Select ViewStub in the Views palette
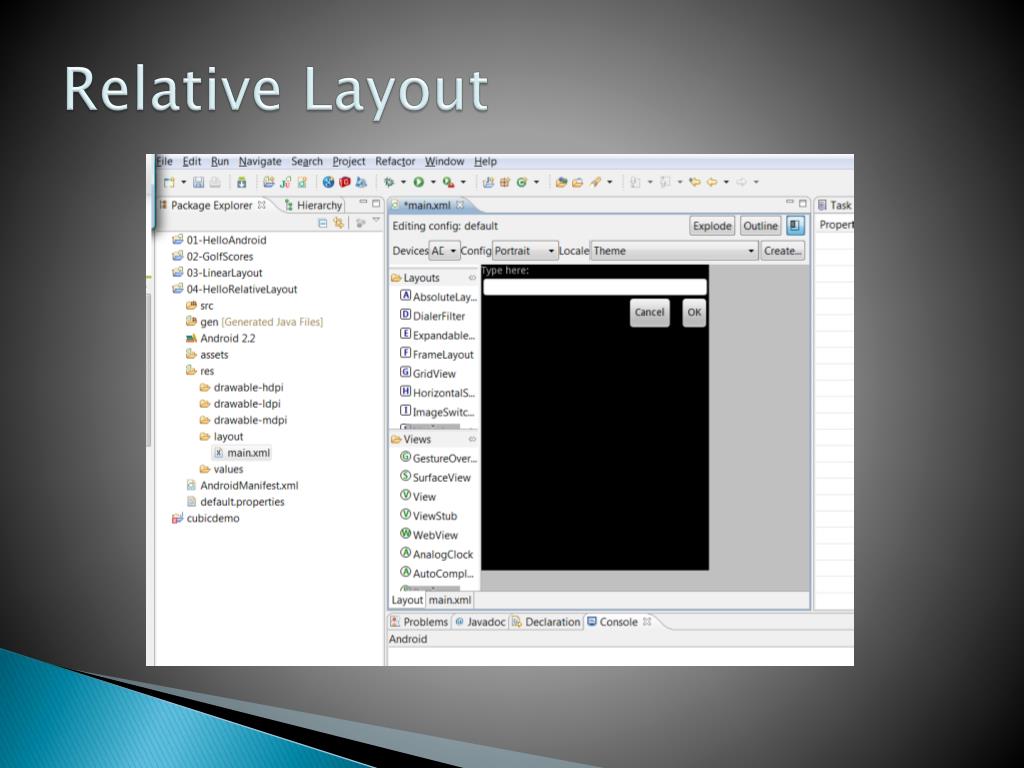Image resolution: width=1024 pixels, height=768 pixels. pyautogui.click(x=434, y=516)
